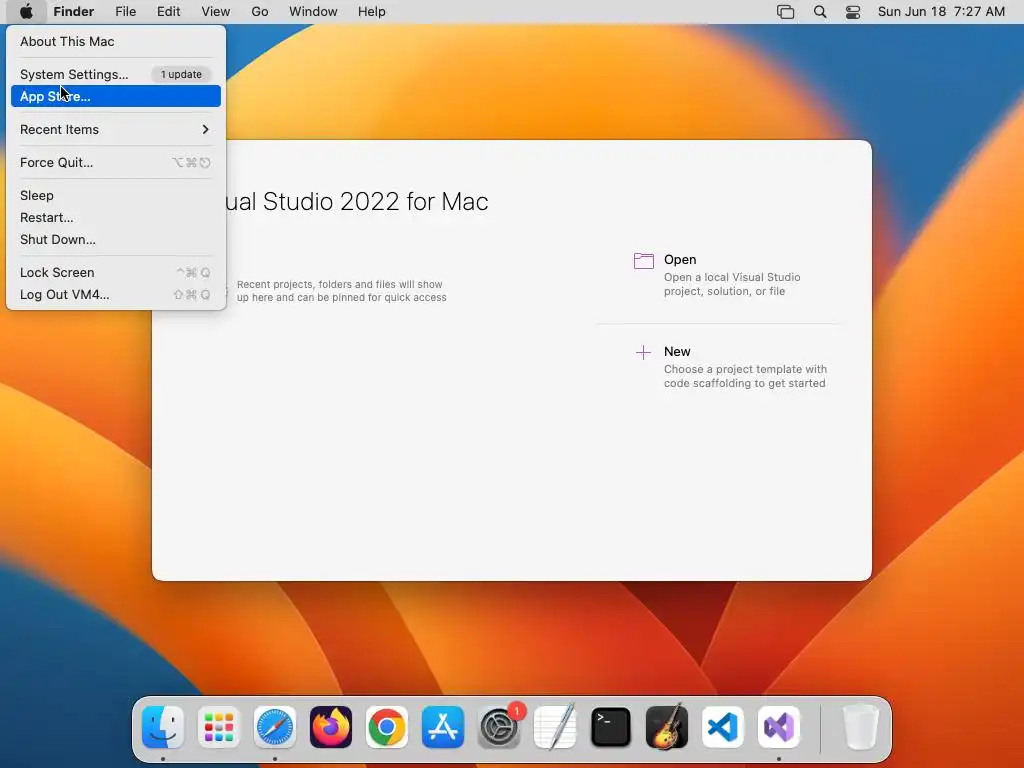Choose Sleep from Apple menu
1024x768 pixels.
pos(116,195)
